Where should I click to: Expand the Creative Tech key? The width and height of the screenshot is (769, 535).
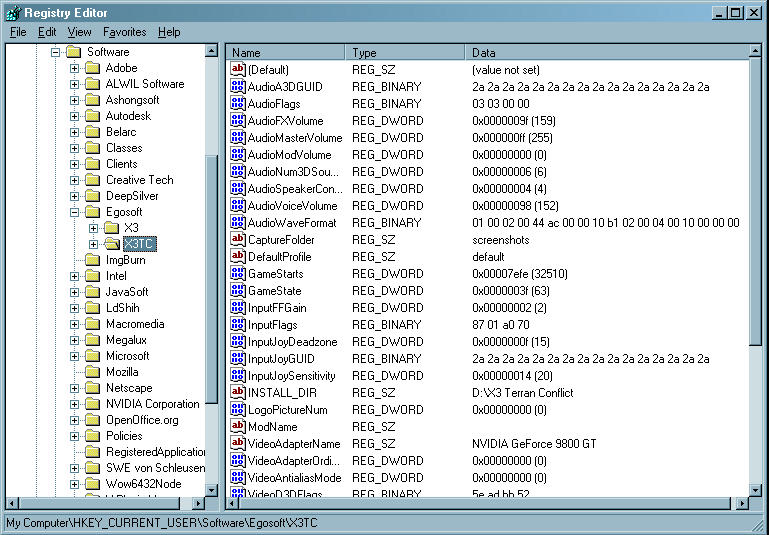click(x=75, y=180)
